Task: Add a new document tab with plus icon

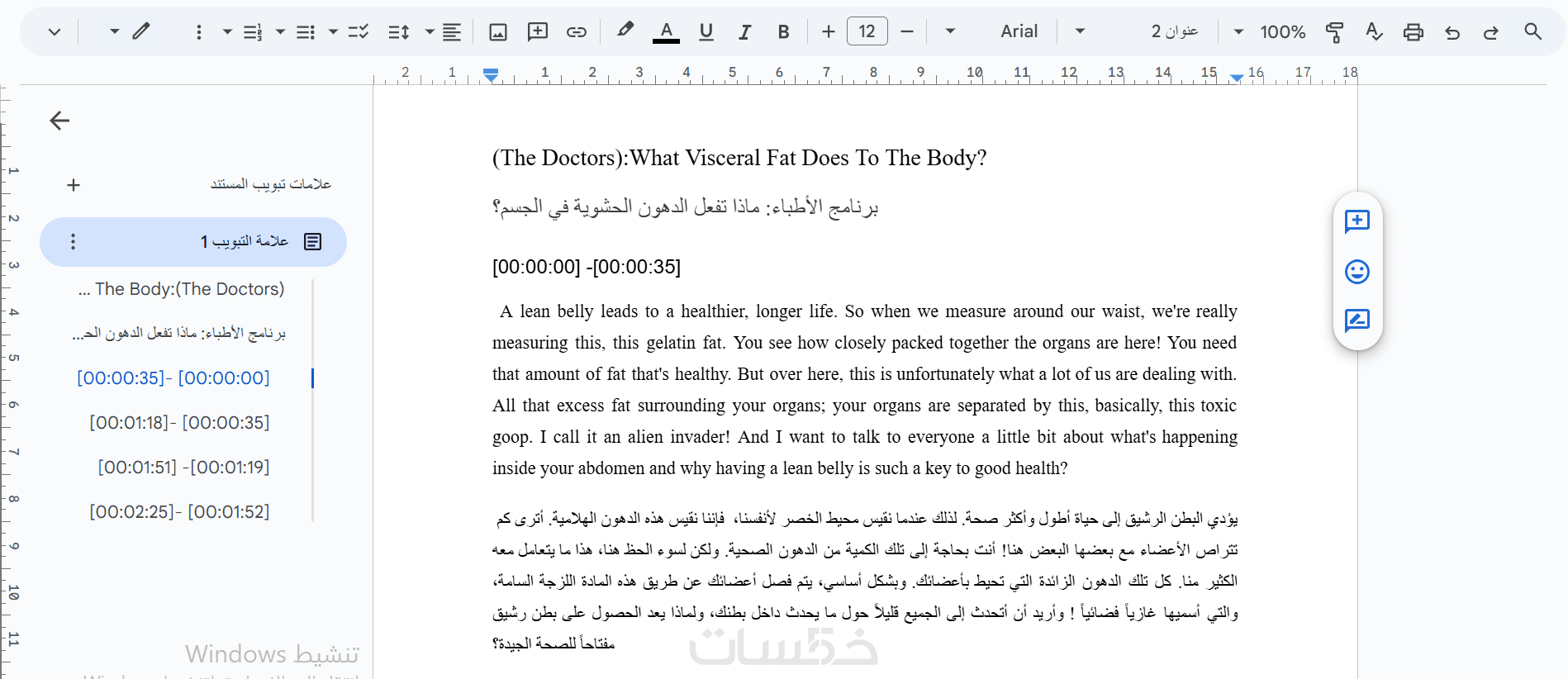Action: (x=74, y=185)
